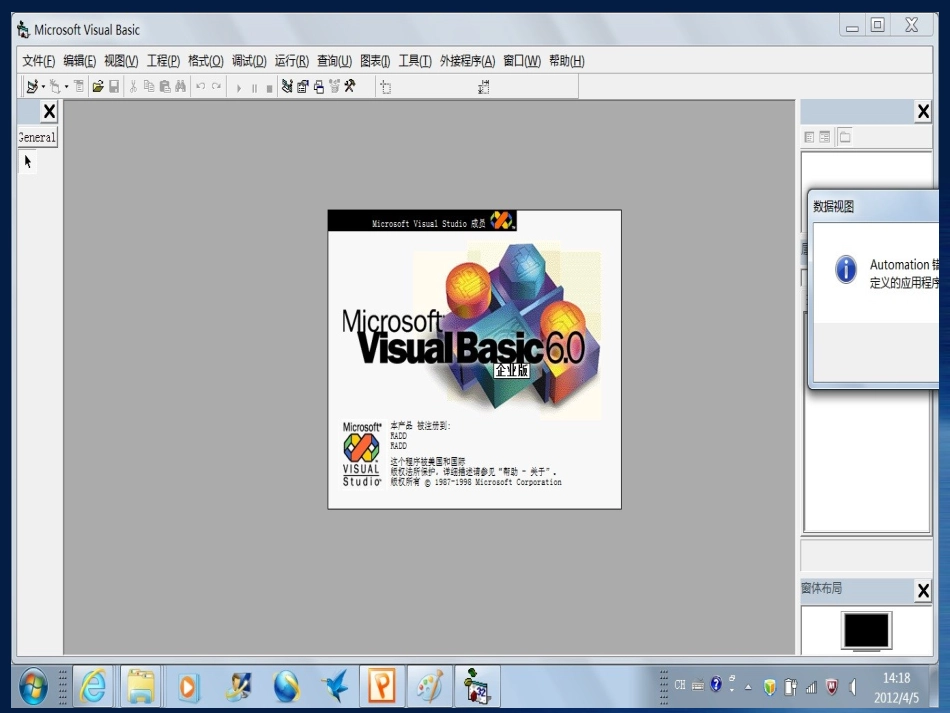Open the 文件(F) menu

pyautogui.click(x=38, y=61)
